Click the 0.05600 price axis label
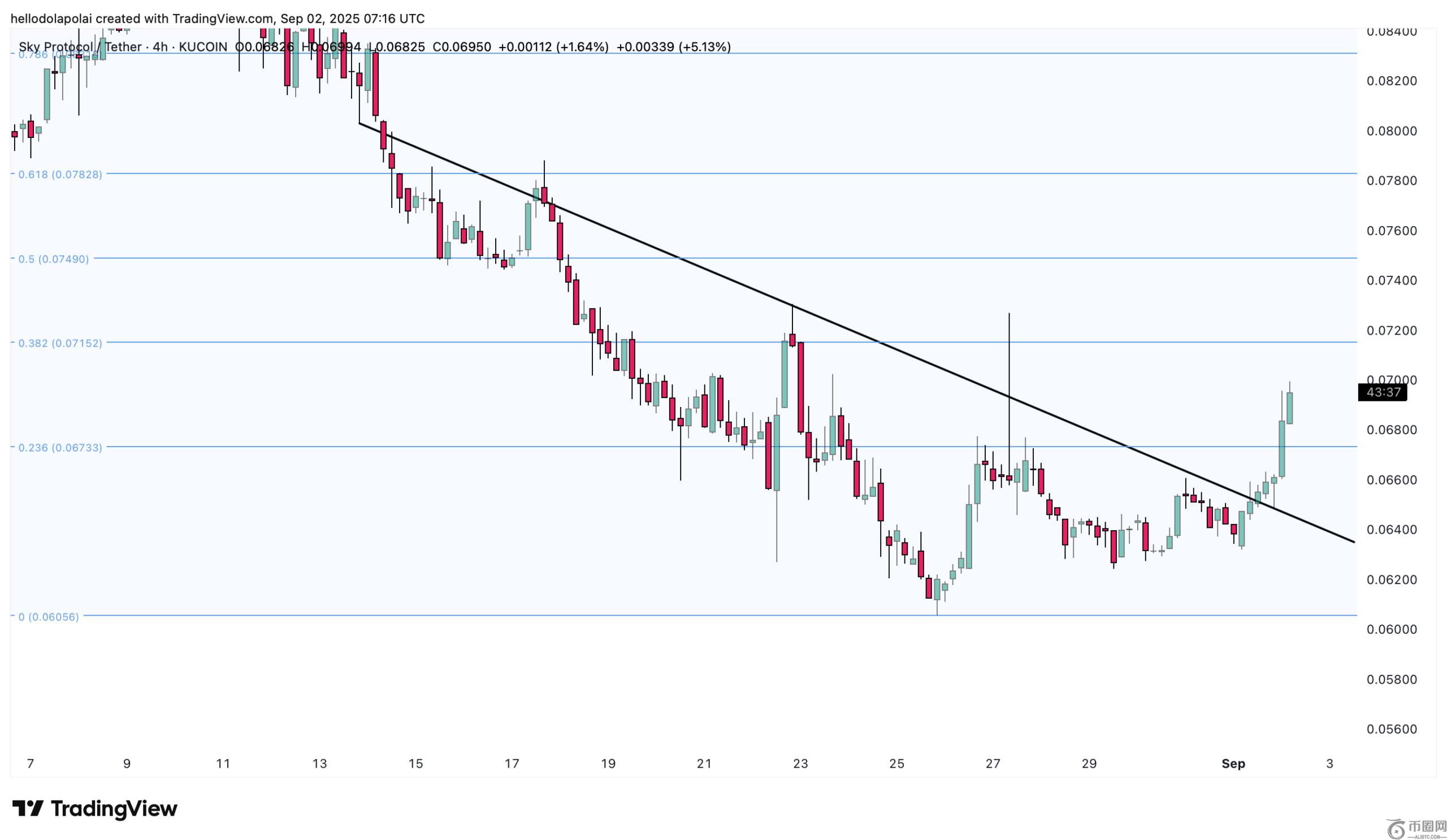The width and height of the screenshot is (1447, 840). [x=1391, y=729]
